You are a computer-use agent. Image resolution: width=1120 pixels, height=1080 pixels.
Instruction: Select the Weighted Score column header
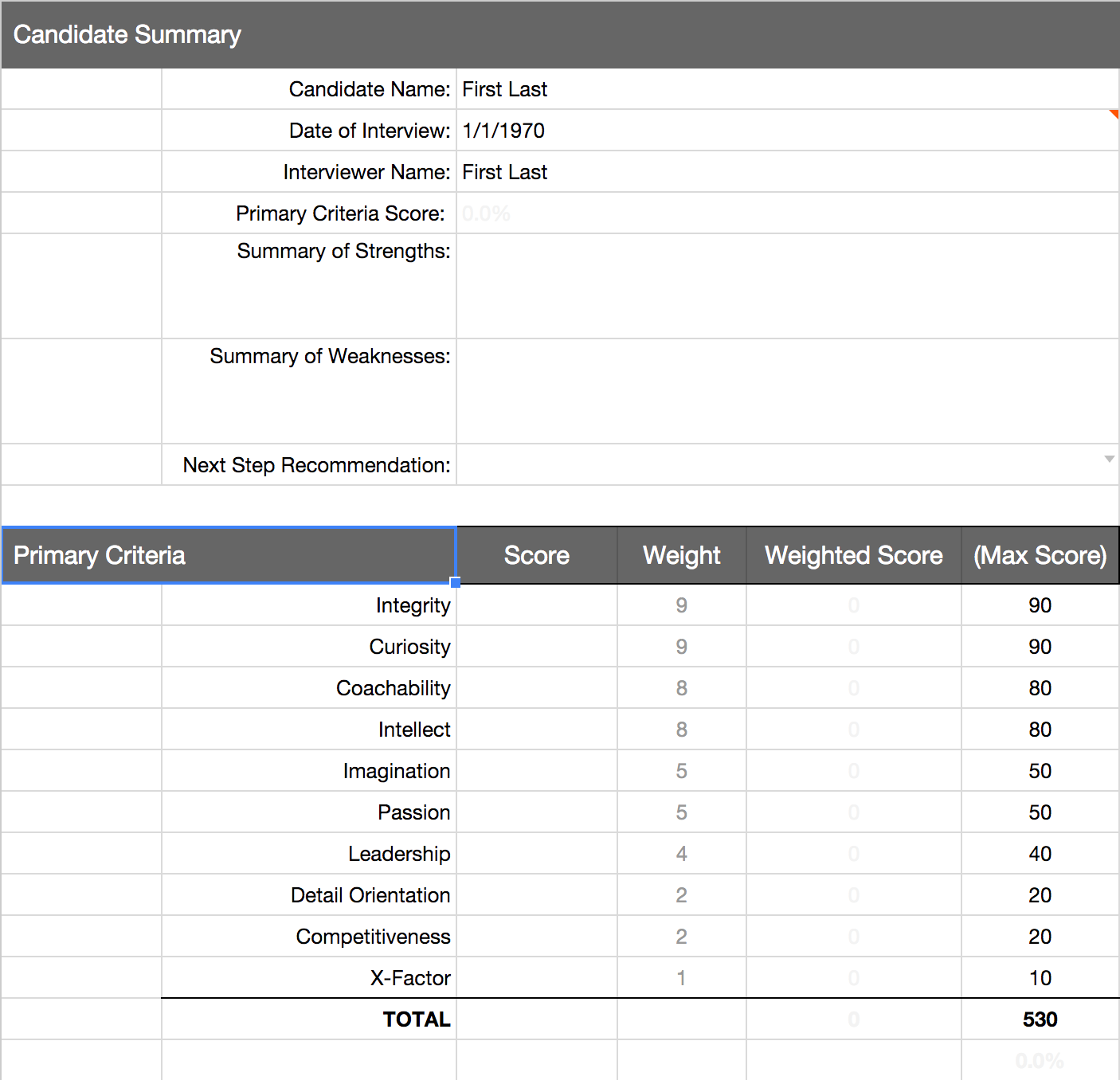(x=854, y=555)
